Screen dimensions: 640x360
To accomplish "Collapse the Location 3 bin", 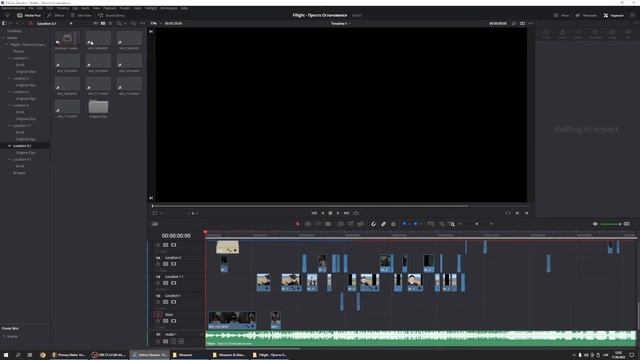I will click(x=10, y=92).
